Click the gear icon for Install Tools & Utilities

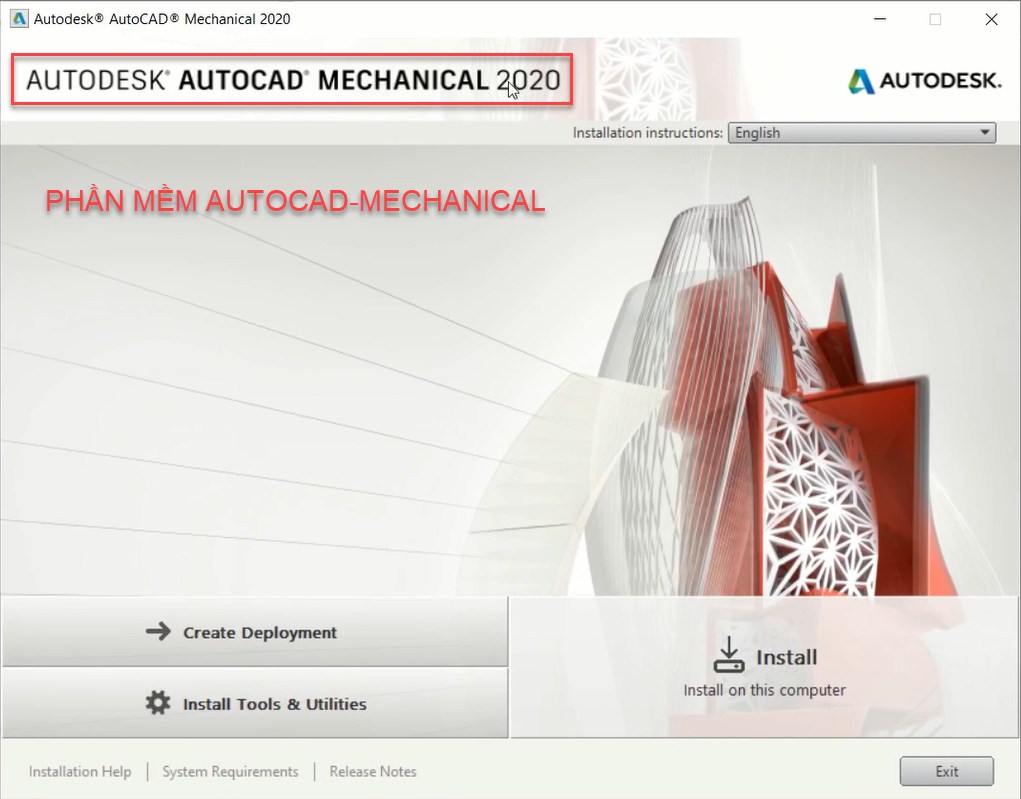(x=158, y=703)
